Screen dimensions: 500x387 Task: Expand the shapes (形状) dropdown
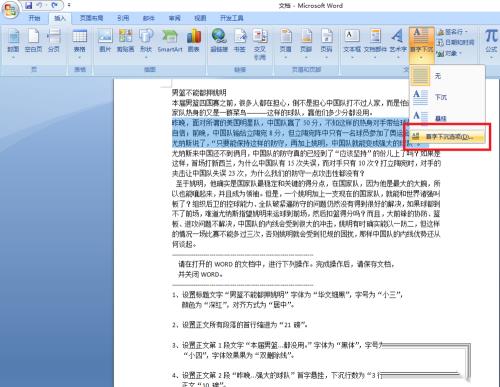(x=146, y=44)
